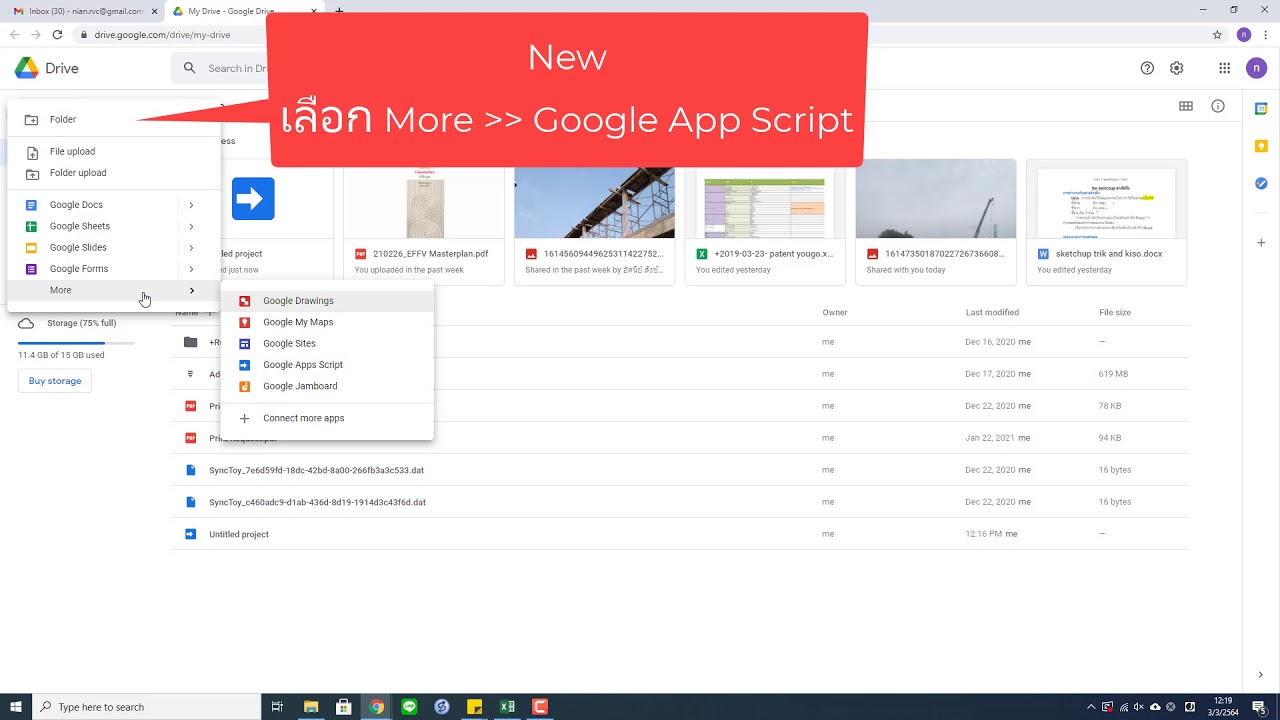Open a new browser tab
This screenshot has width=1280, height=720.
click(x=339, y=11)
